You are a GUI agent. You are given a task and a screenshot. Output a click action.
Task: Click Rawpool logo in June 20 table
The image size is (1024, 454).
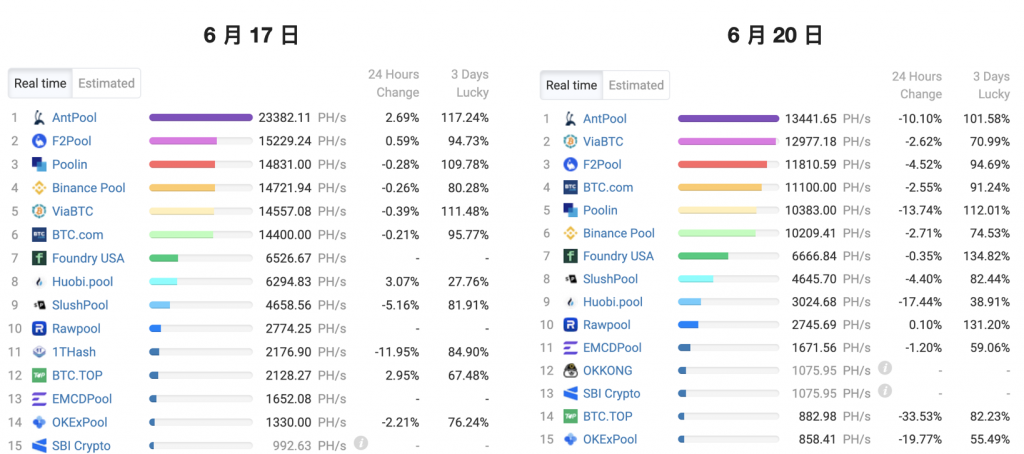(x=571, y=325)
